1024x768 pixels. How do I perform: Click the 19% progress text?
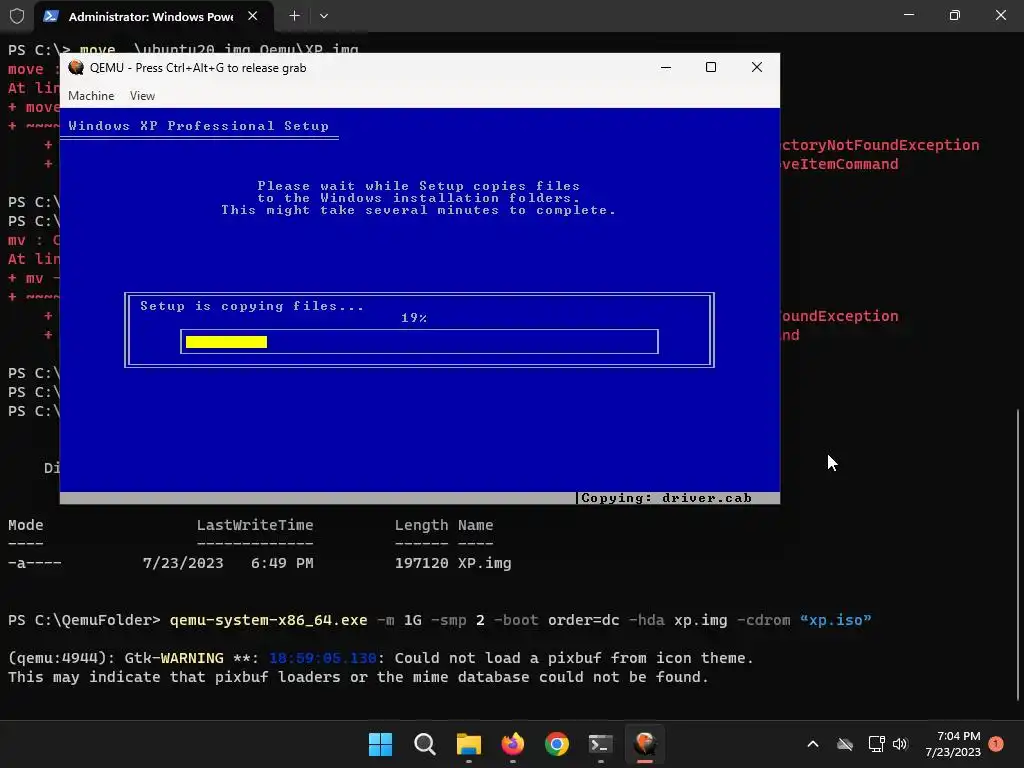pos(413,318)
